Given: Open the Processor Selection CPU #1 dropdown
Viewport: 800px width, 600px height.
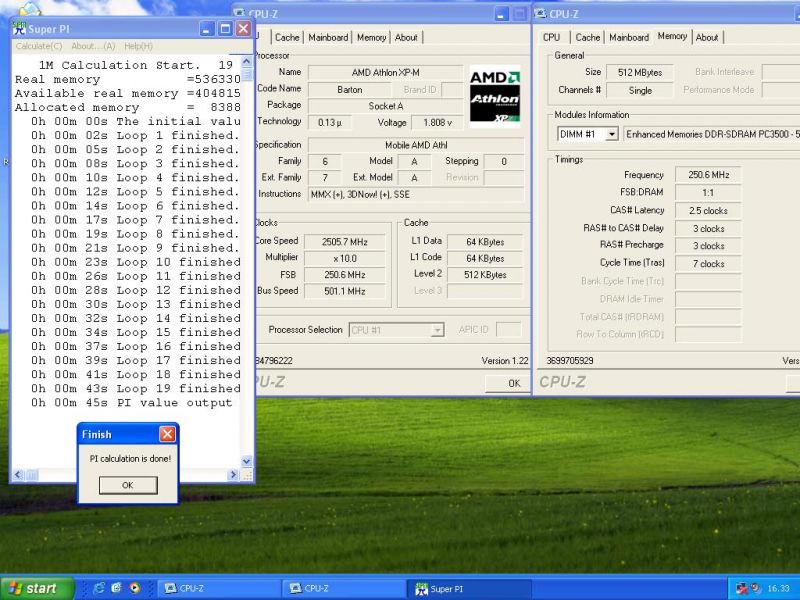Looking at the screenshot, I should point(437,330).
